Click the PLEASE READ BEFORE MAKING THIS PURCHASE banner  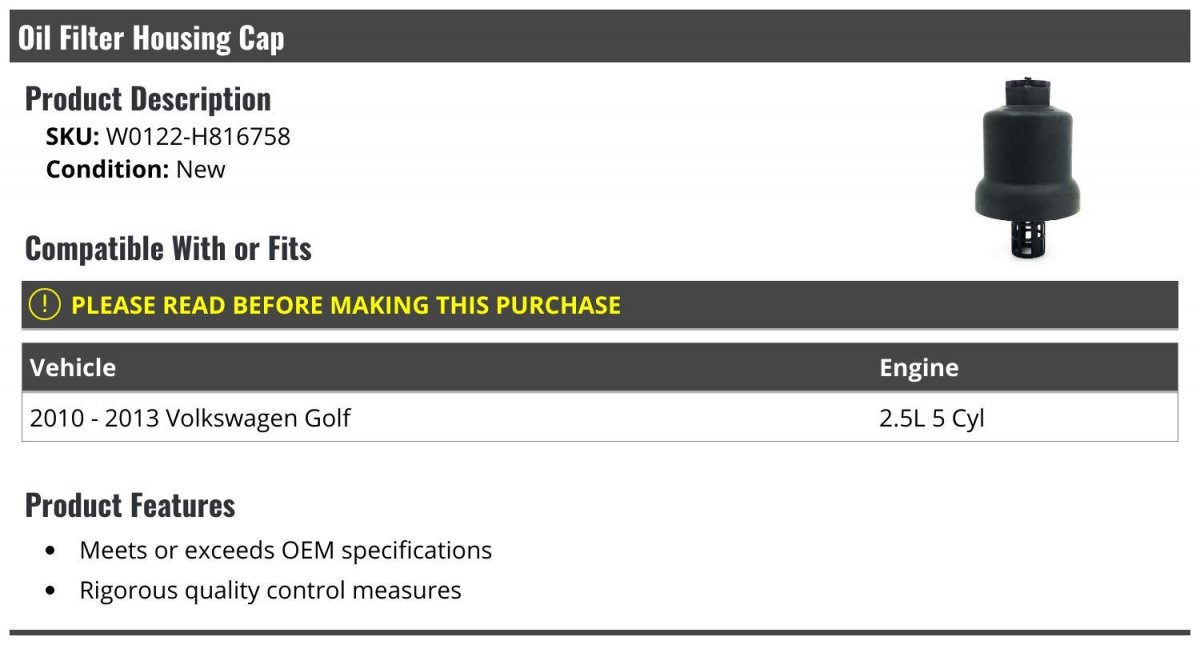pos(600,305)
